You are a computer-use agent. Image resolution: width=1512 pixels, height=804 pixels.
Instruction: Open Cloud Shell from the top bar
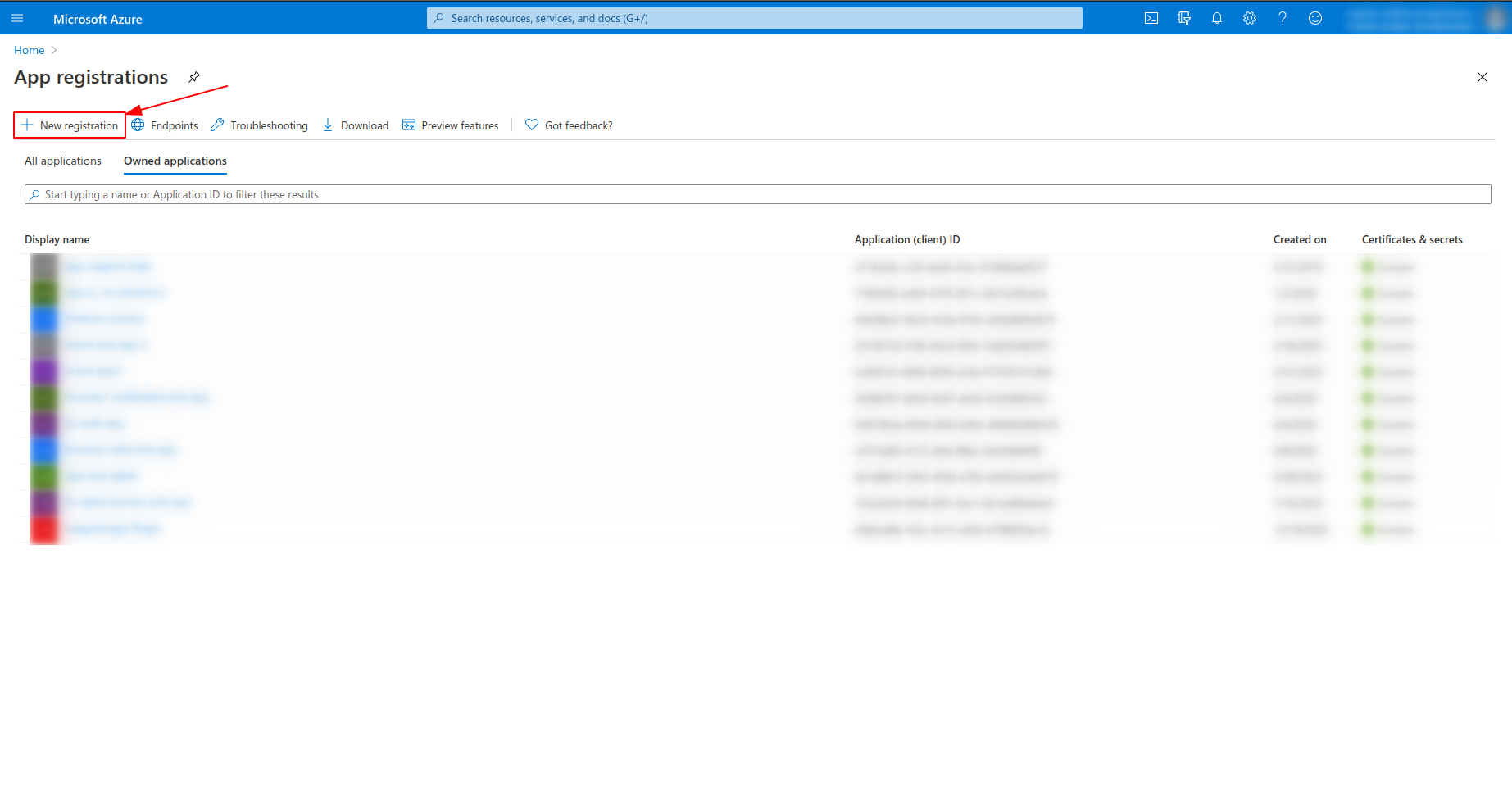(x=1151, y=18)
